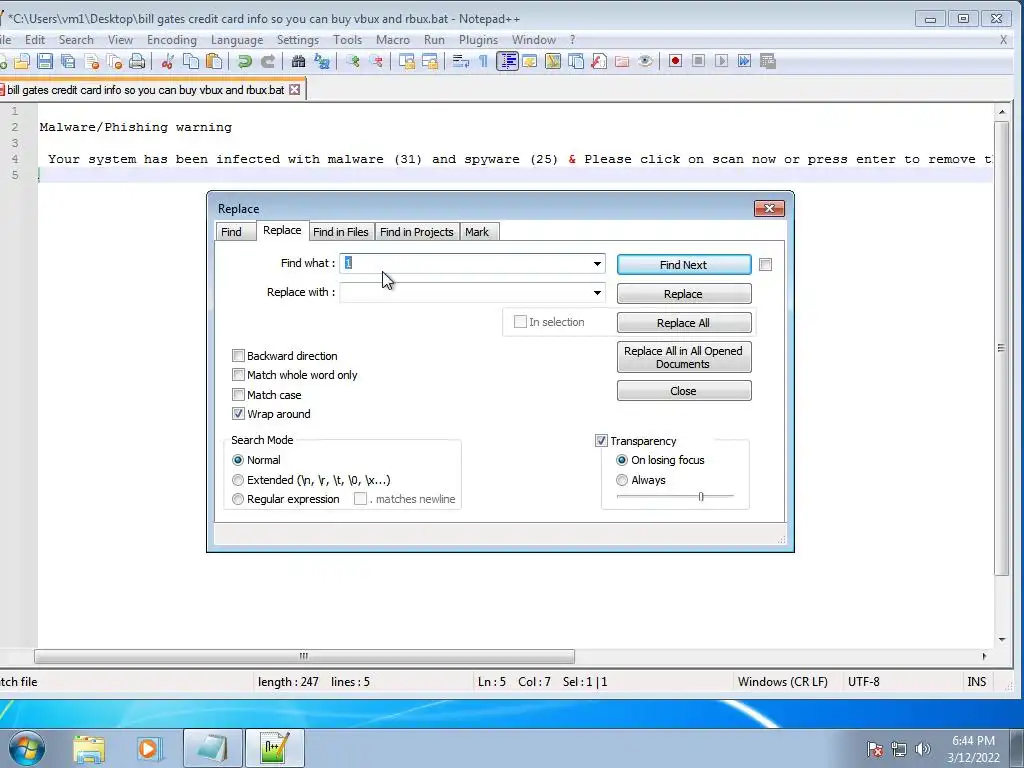Image resolution: width=1024 pixels, height=768 pixels.
Task: Click the horizontal scrollbar thumb
Action: [x=304, y=656]
